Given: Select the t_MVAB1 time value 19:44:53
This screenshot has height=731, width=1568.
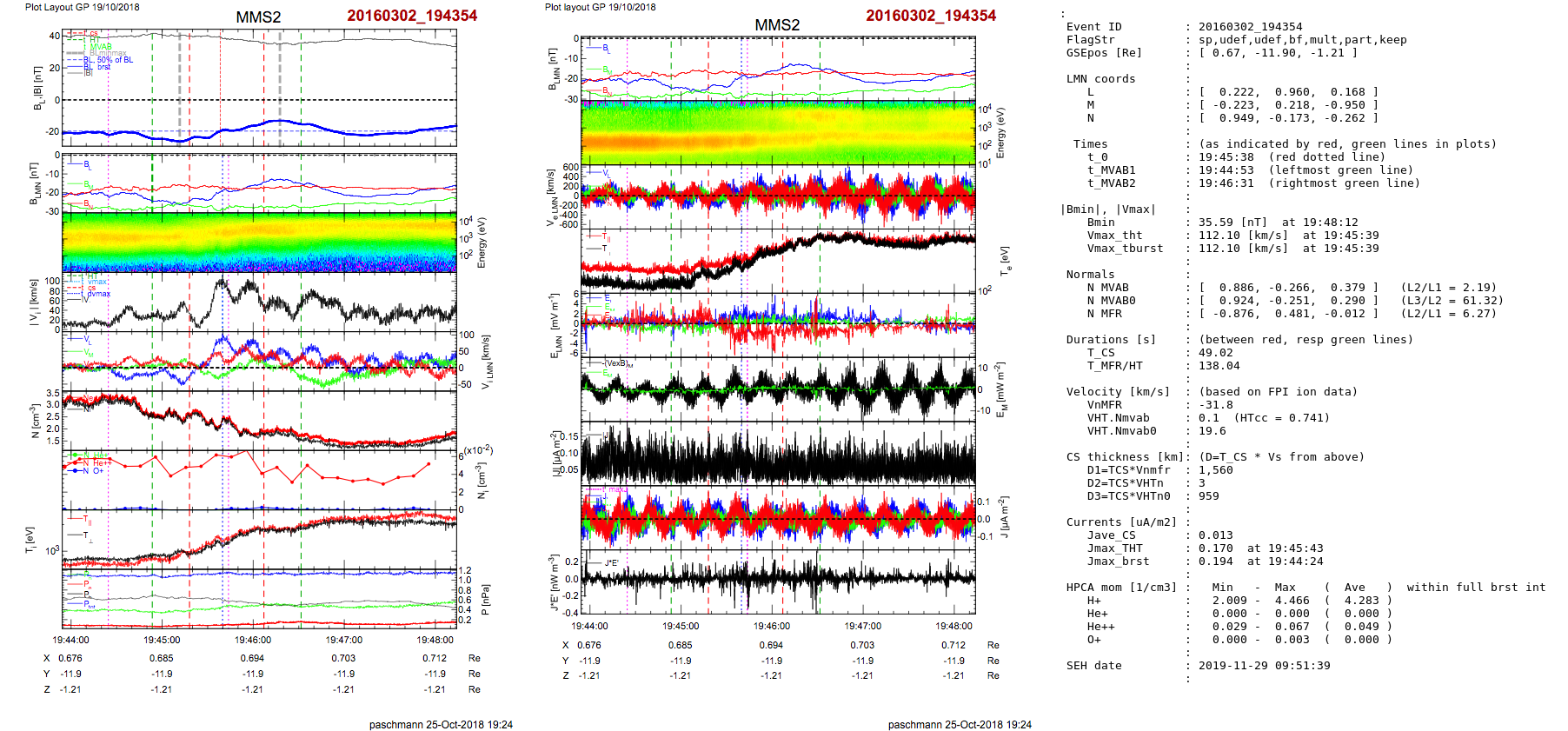Looking at the screenshot, I should point(1226,170).
